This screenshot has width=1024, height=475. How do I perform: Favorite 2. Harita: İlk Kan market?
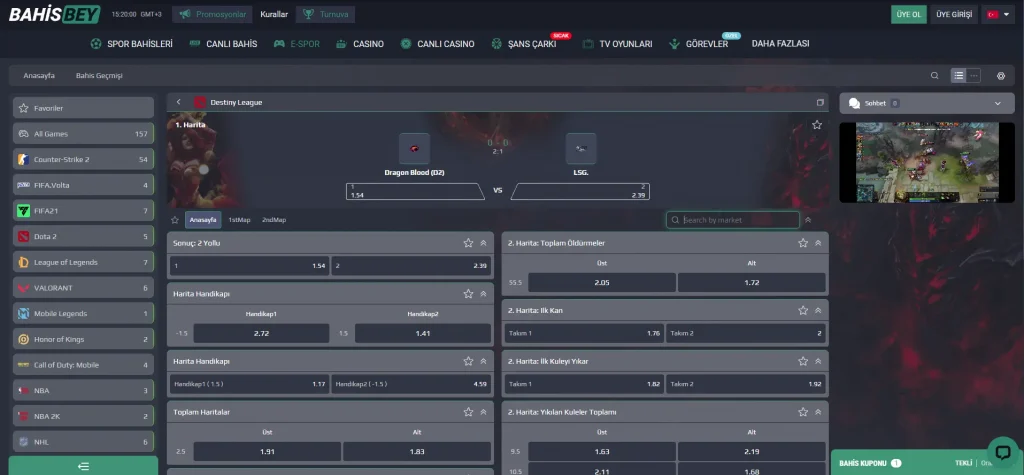click(803, 310)
